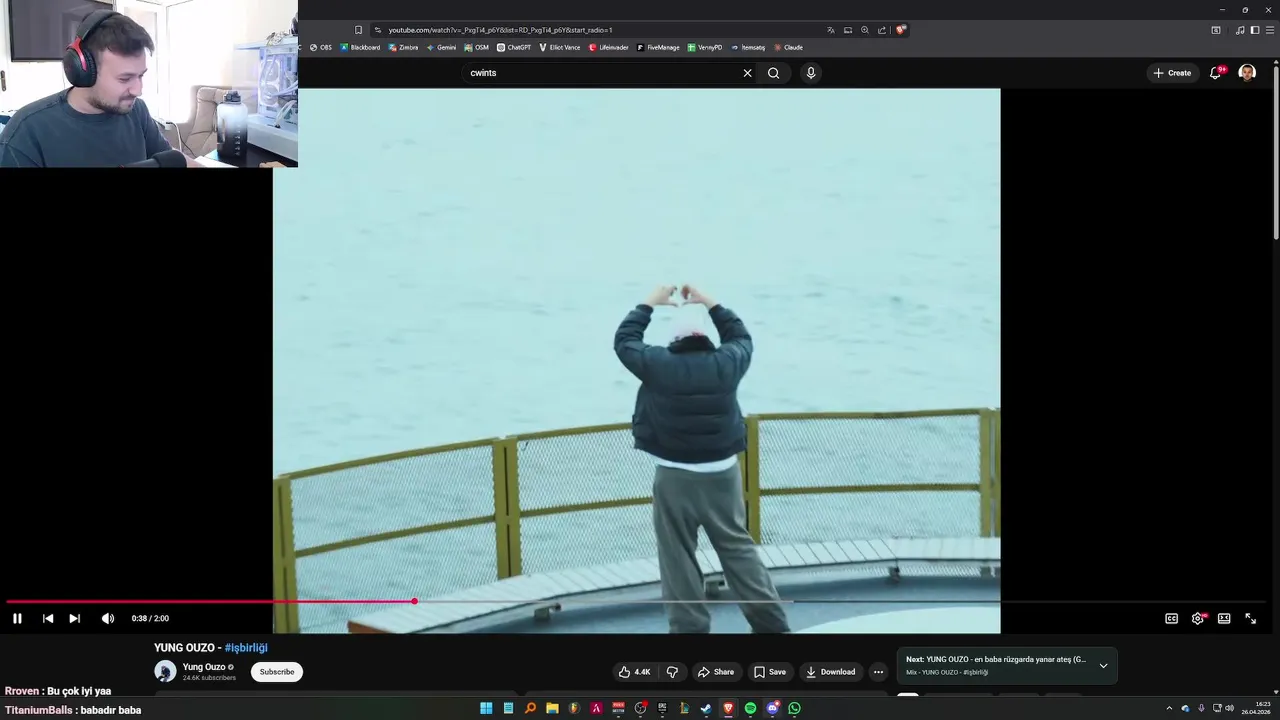The image size is (1280, 720).
Task: Open Steam from the taskbar
Action: pos(706,708)
